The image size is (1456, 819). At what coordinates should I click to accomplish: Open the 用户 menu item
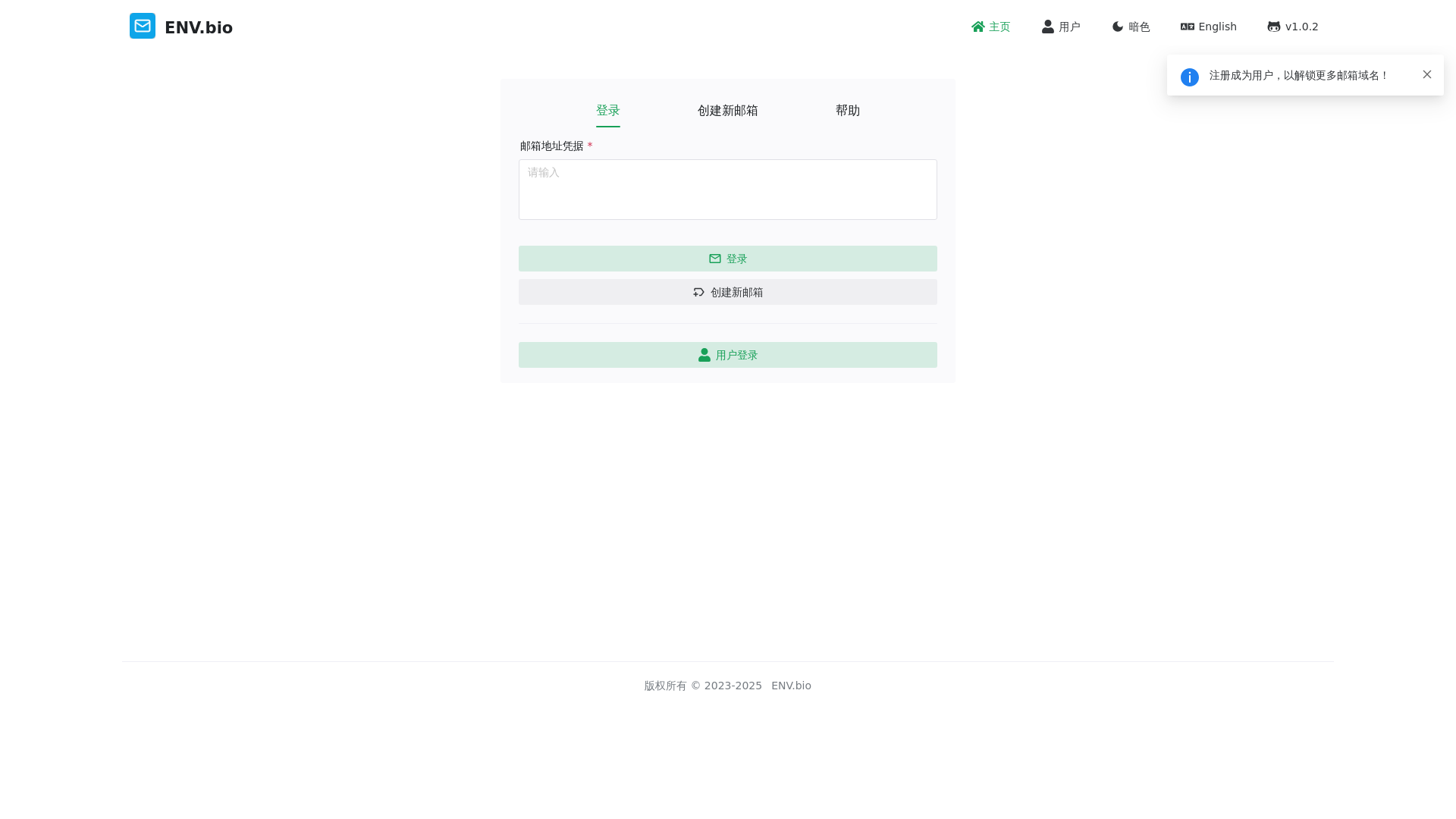tap(1061, 27)
